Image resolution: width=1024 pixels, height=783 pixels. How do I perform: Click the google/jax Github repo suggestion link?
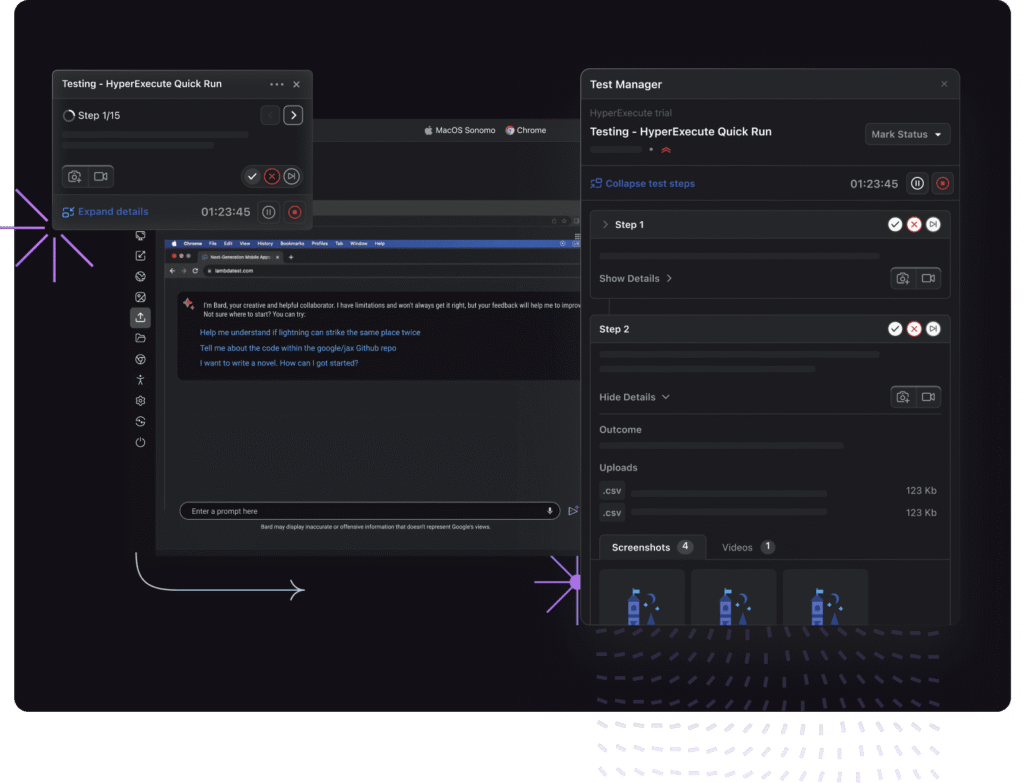[298, 348]
